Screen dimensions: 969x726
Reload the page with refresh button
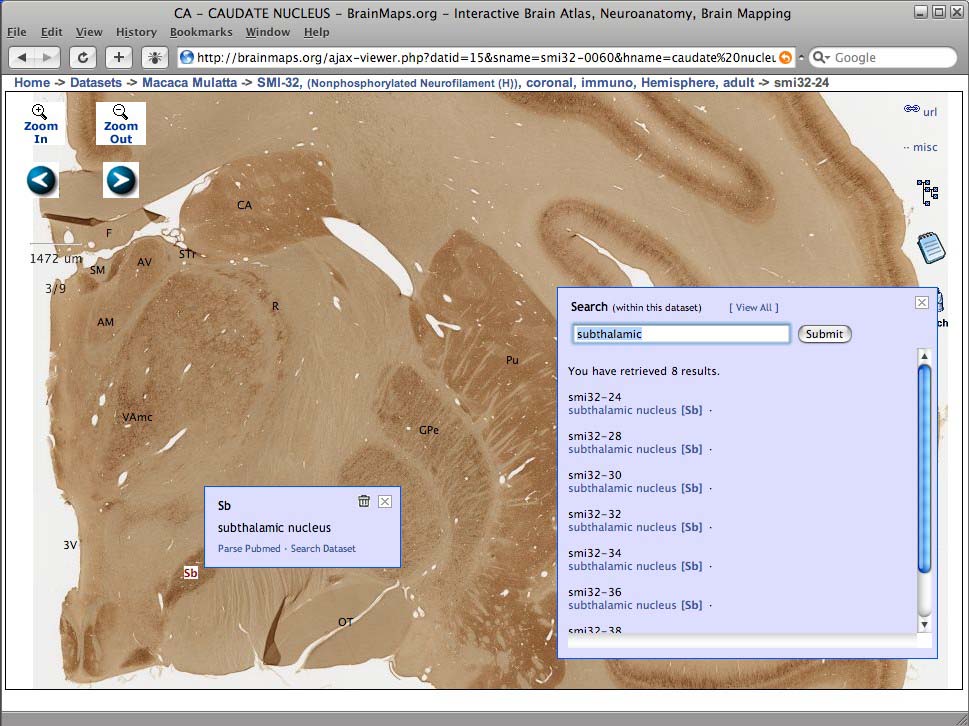(82, 57)
